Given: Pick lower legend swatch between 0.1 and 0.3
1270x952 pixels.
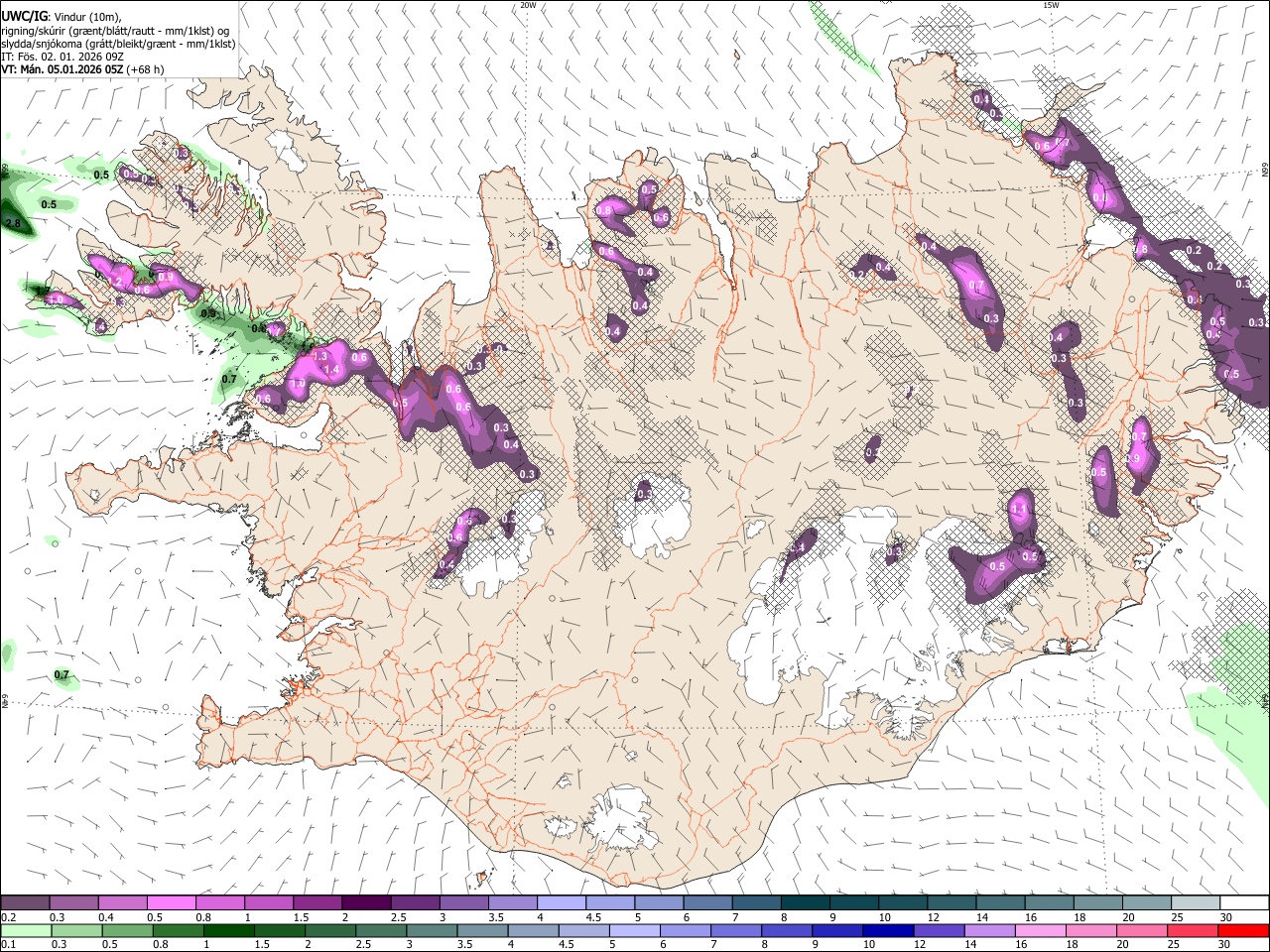Looking at the screenshot, I should coord(26,930).
